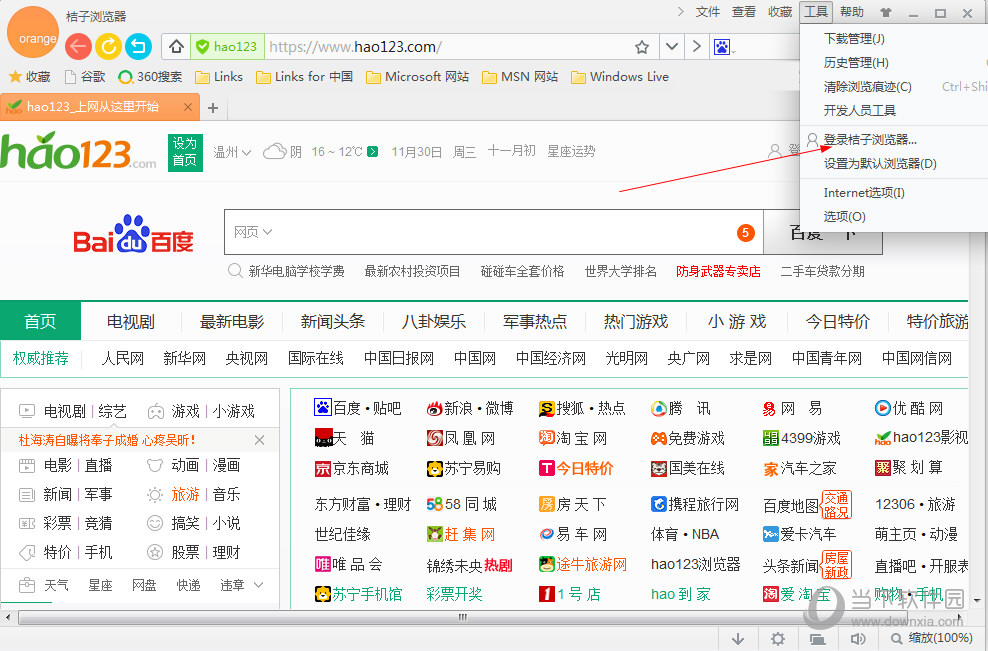The height and width of the screenshot is (651, 988).
Task: Click the 设为首页 button
Action: pyautogui.click(x=184, y=152)
